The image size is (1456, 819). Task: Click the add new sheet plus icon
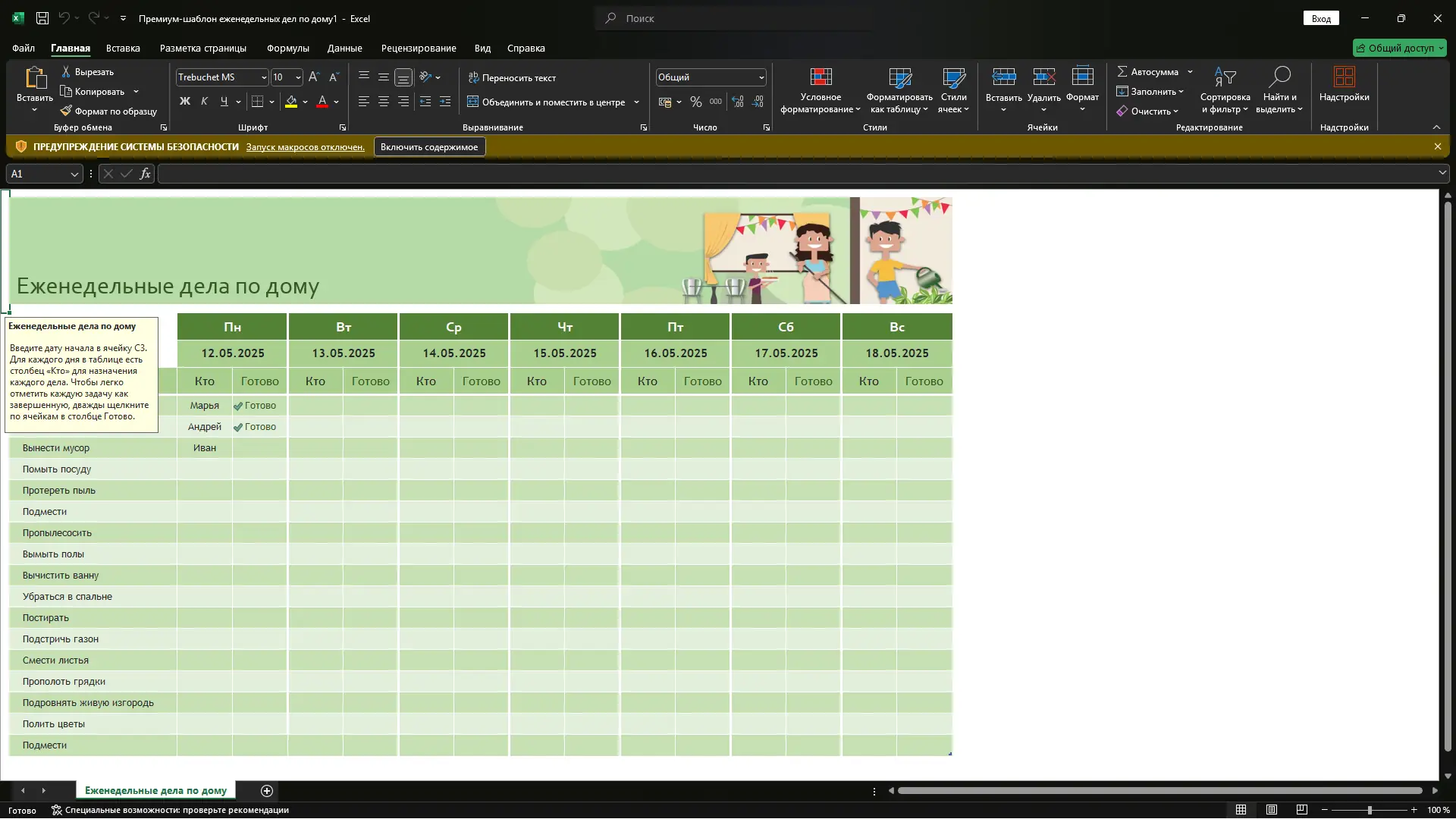coord(267,791)
